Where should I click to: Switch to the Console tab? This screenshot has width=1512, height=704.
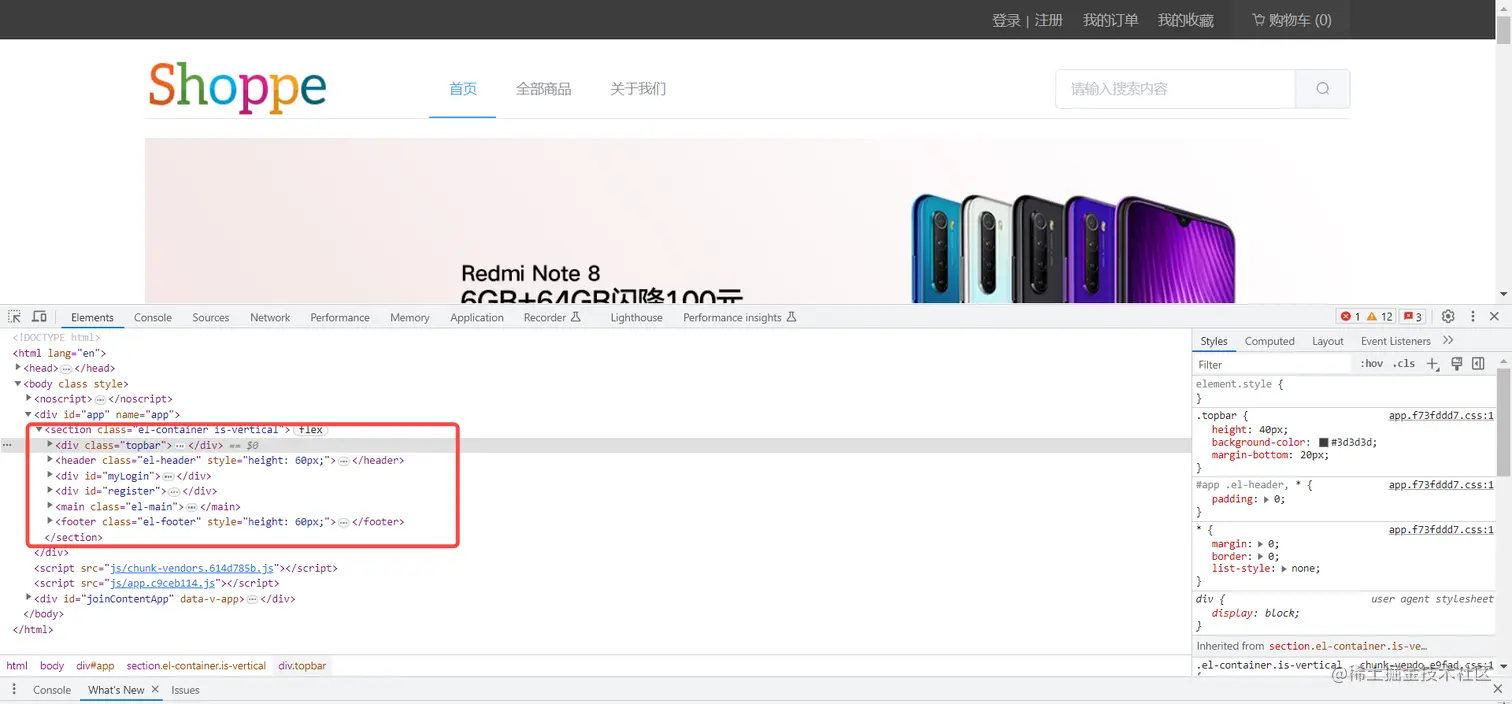pos(153,317)
